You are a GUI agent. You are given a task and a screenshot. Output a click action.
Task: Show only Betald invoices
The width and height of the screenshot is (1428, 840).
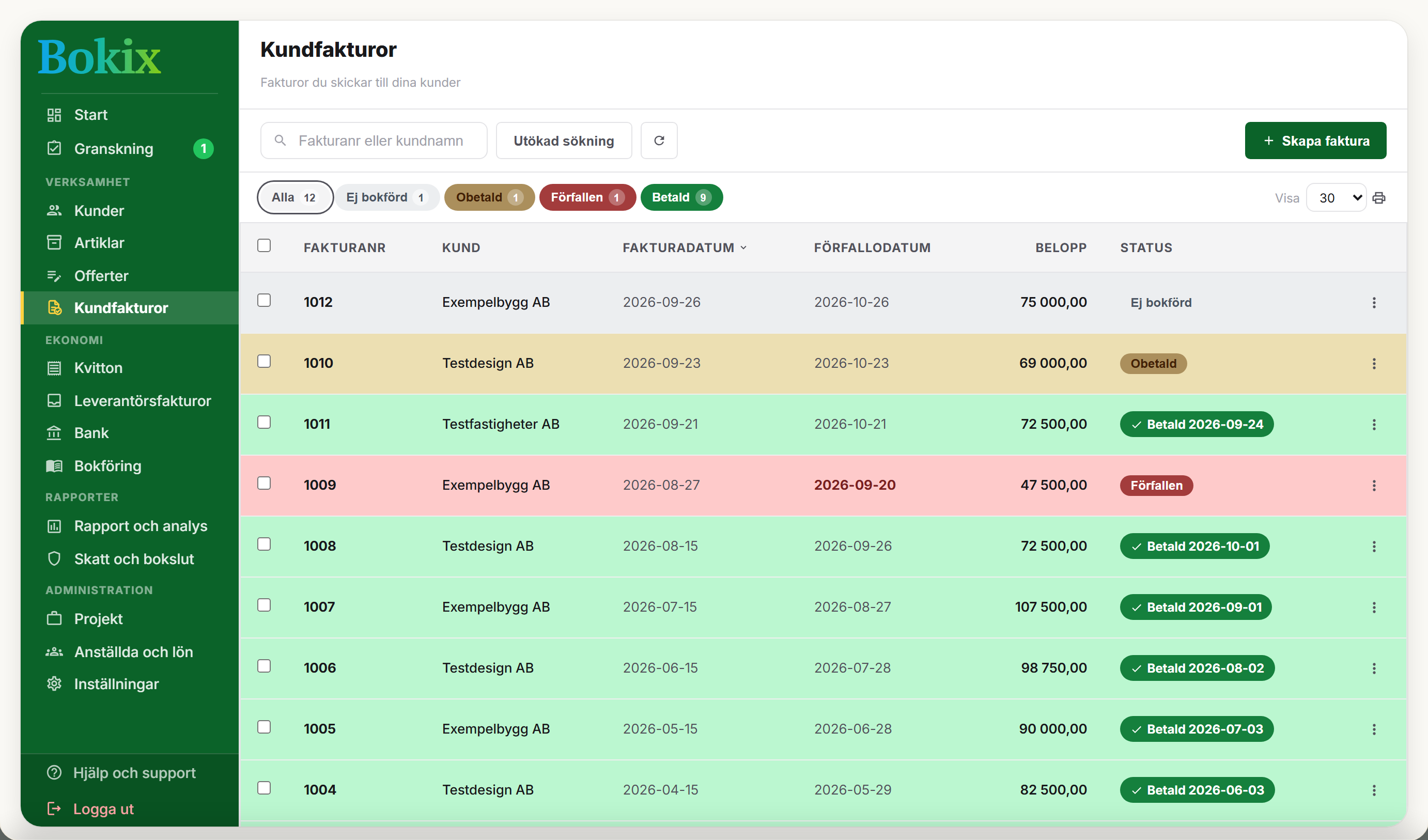click(681, 197)
